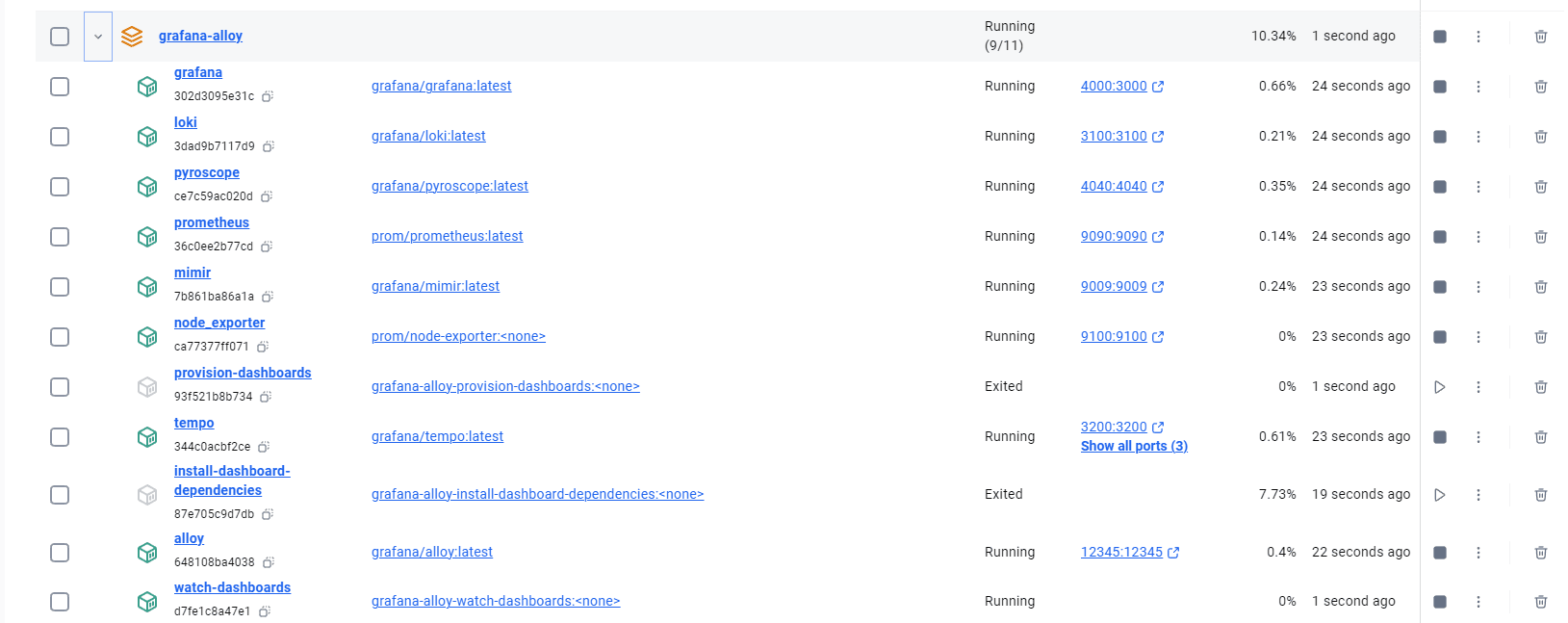Open port 12345:12345 for alloy
Viewport: 1568px width, 623px height.
point(1130,552)
